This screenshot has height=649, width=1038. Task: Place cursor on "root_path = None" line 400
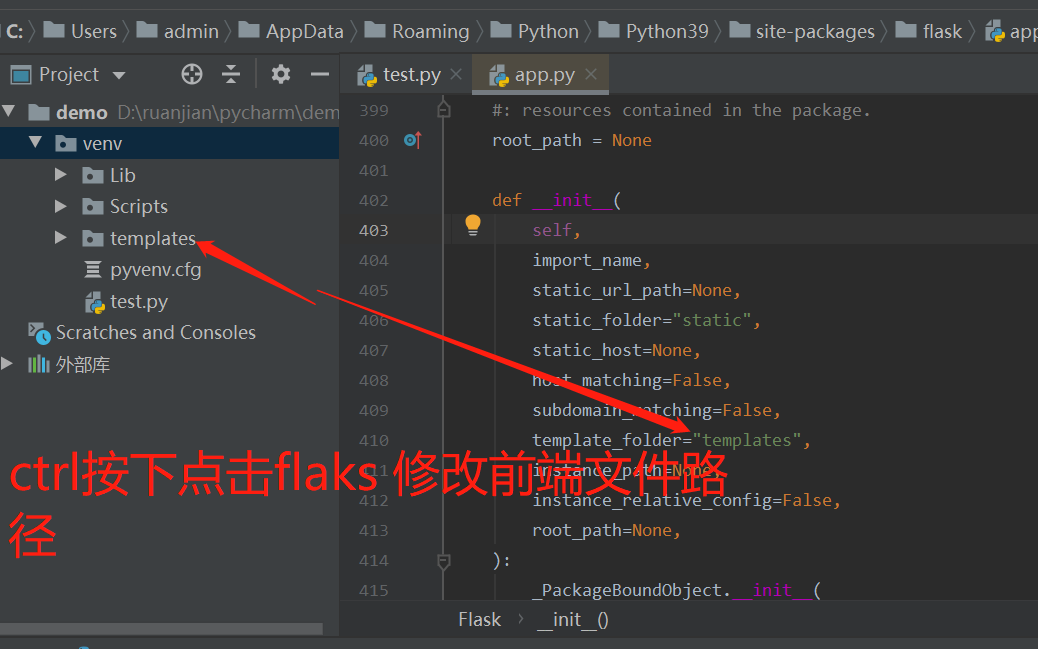tap(572, 140)
